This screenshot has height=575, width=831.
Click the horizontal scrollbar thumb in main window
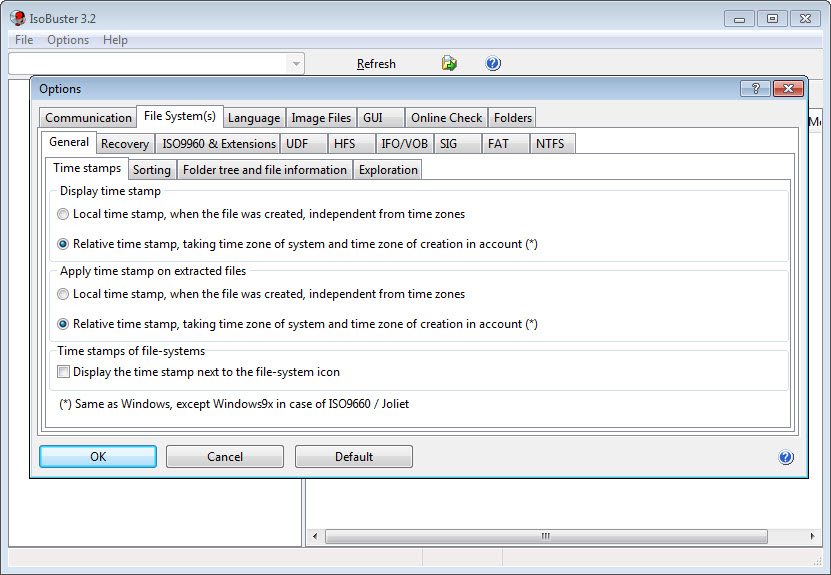[x=546, y=536]
